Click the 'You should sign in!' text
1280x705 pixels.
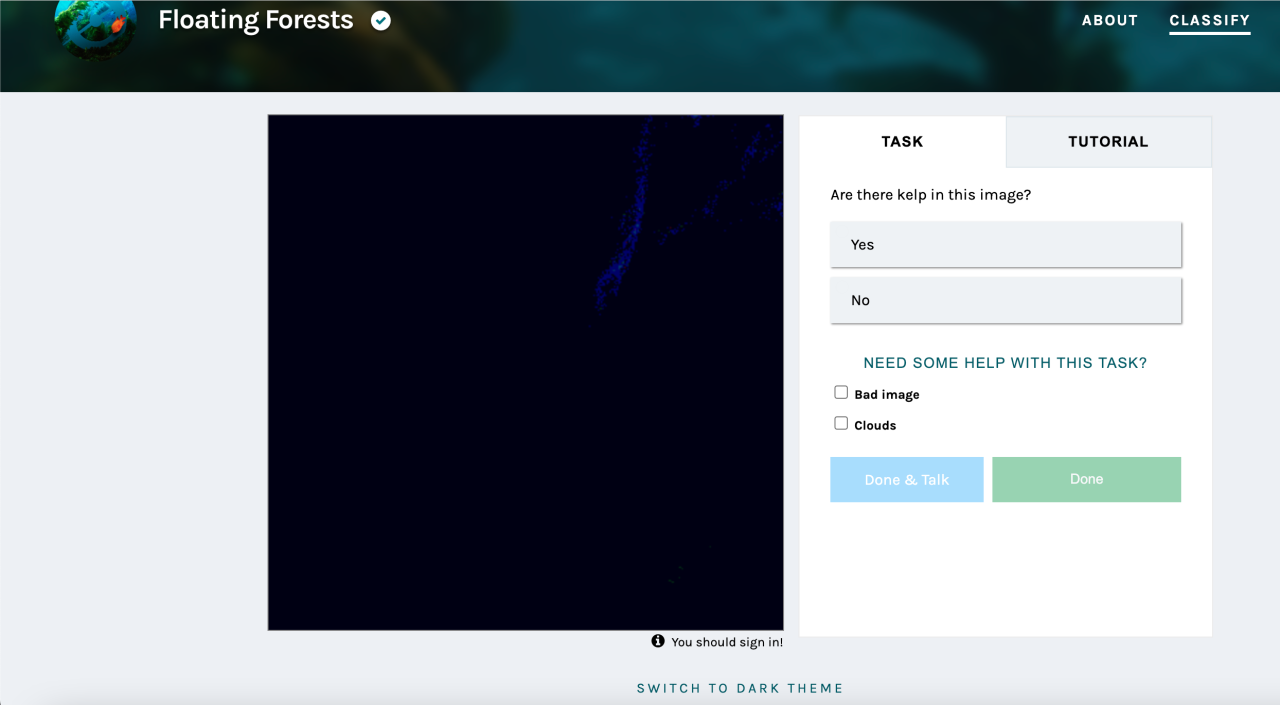727,642
